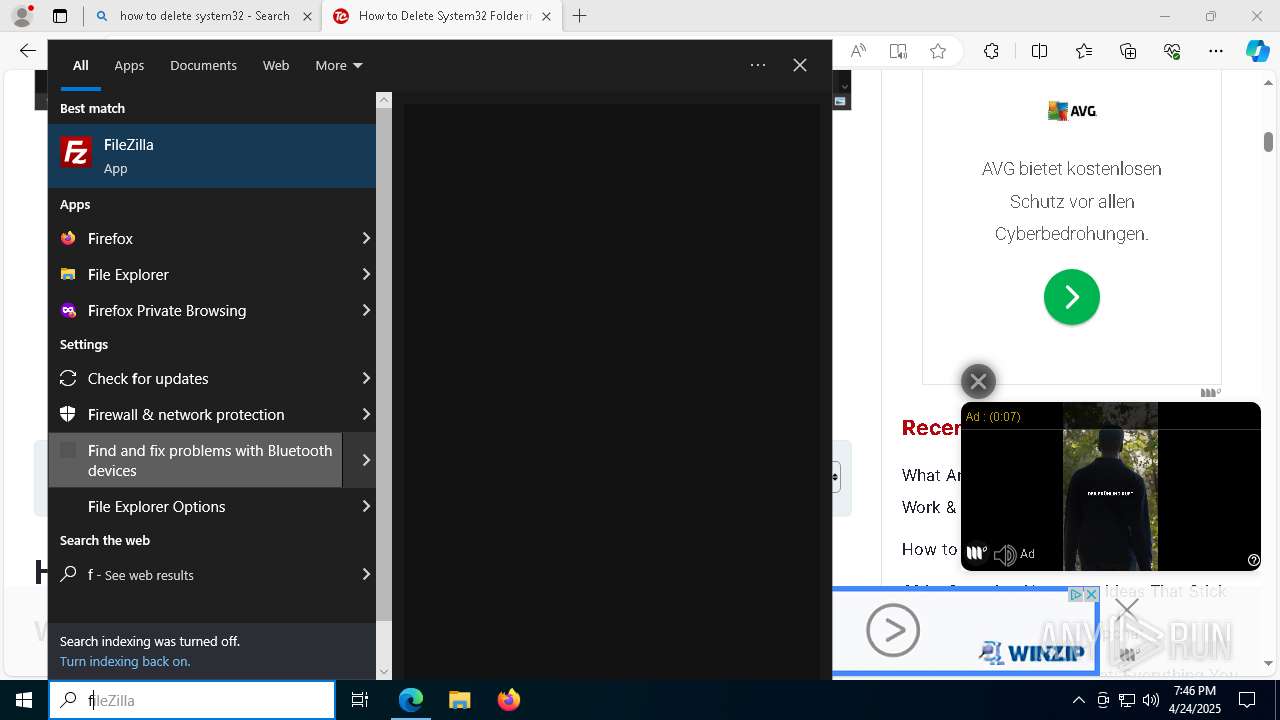Add page to favorites star
The width and height of the screenshot is (1280, 720).
point(938,51)
